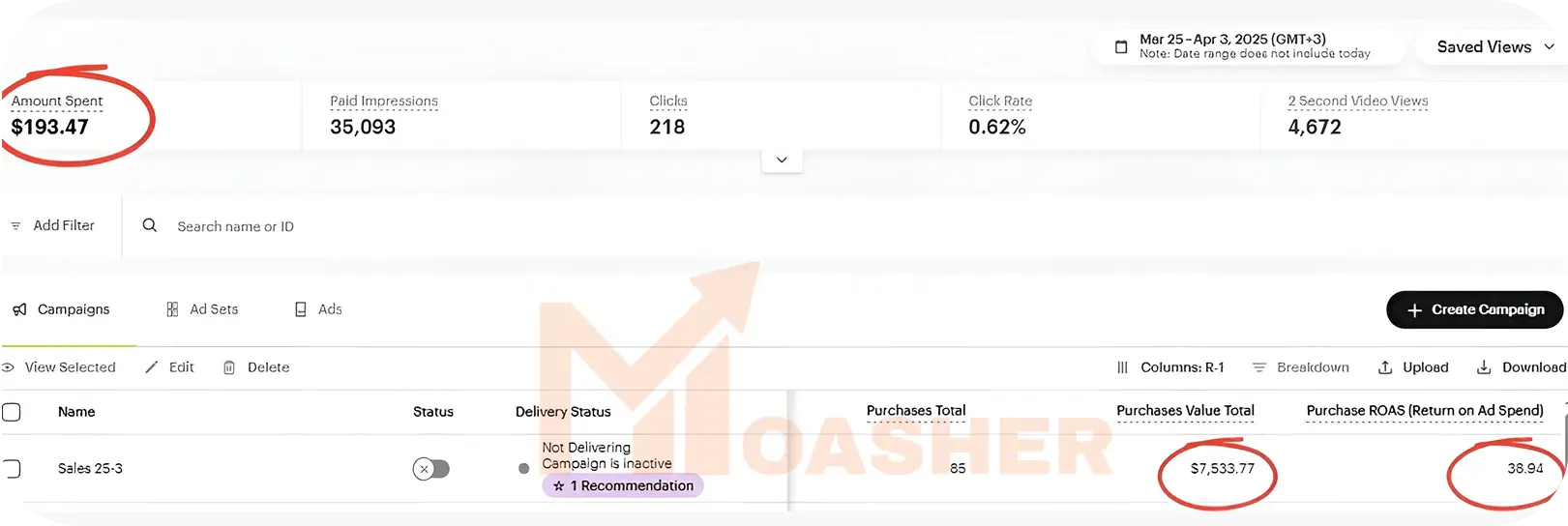This screenshot has width=1568, height=526.
Task: Switch to the Campaigns tab
Action: coord(61,309)
